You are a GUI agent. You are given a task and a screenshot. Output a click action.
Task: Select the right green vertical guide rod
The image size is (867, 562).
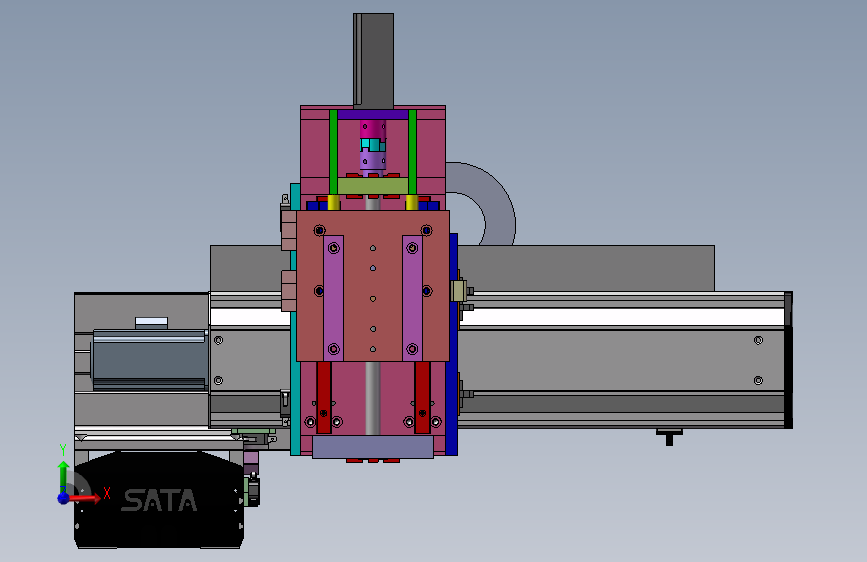coord(412,152)
